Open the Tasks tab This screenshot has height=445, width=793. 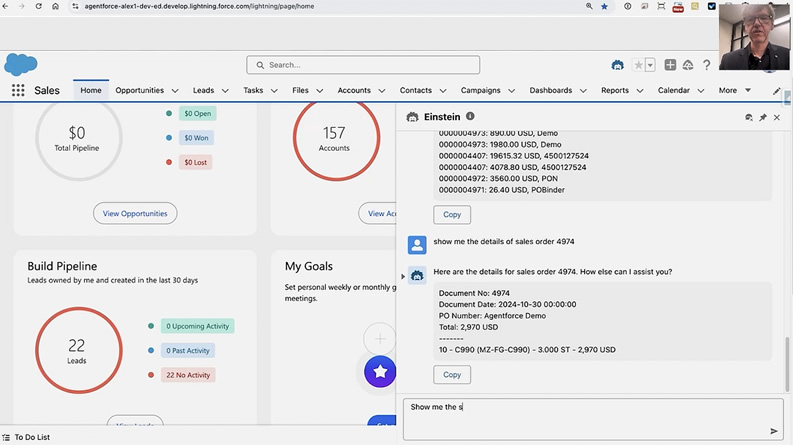pos(253,90)
